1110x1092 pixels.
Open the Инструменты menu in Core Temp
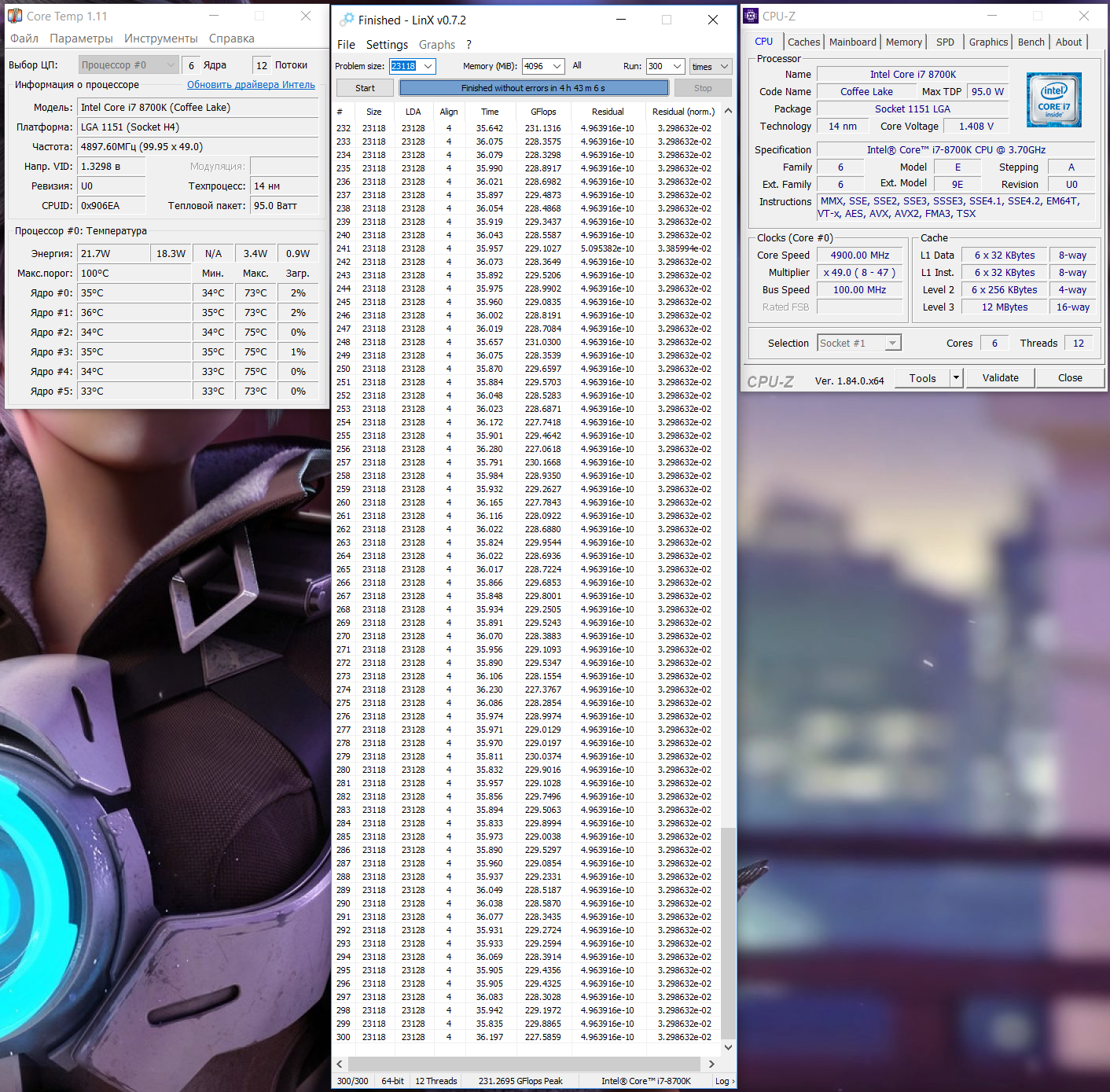(x=161, y=39)
